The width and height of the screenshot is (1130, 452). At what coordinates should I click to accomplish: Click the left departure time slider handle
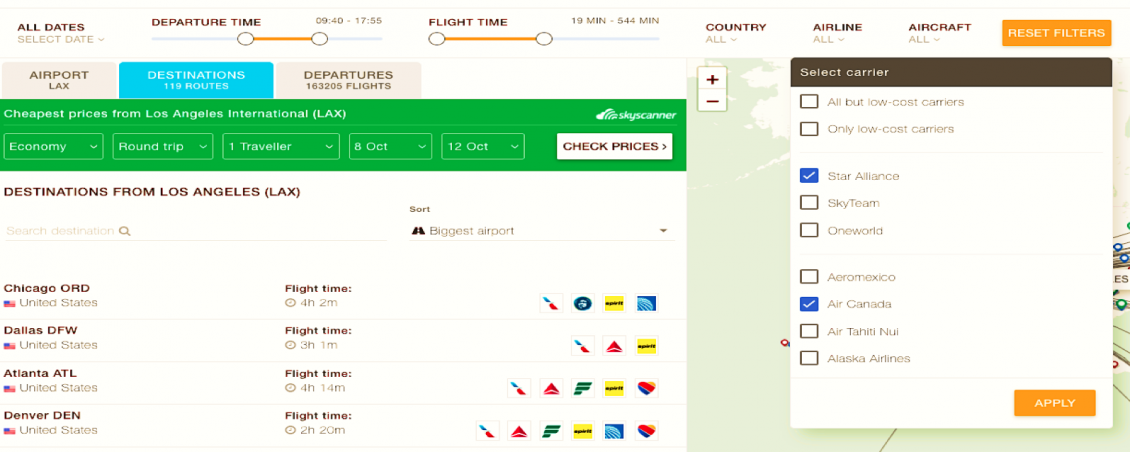(246, 39)
